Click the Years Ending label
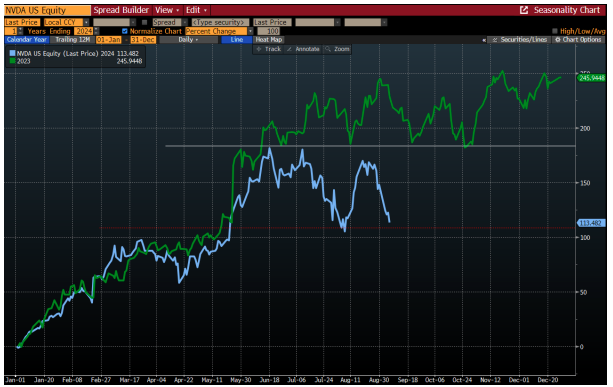 point(49,31)
